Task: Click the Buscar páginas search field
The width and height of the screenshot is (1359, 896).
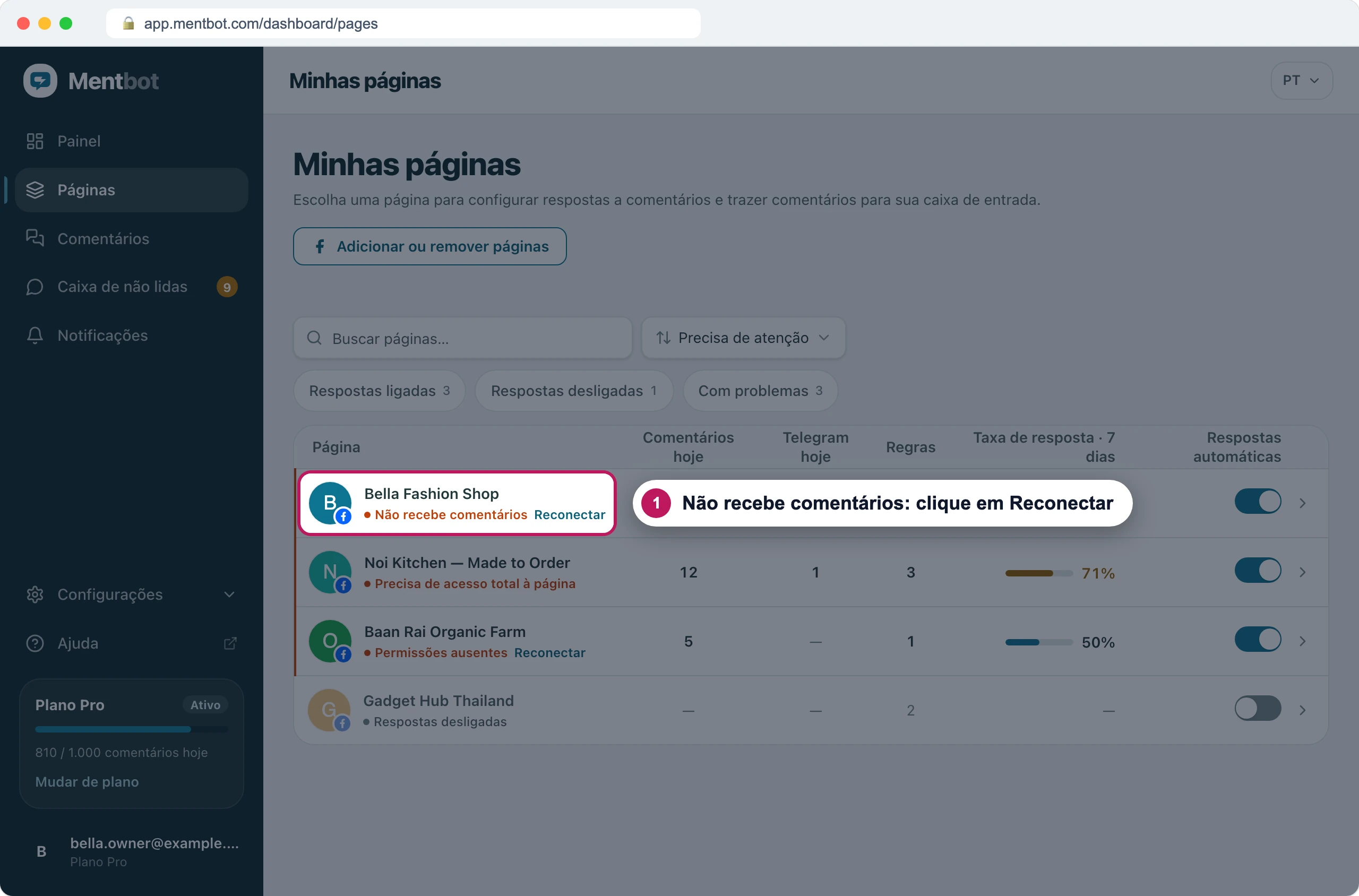Action: point(463,338)
